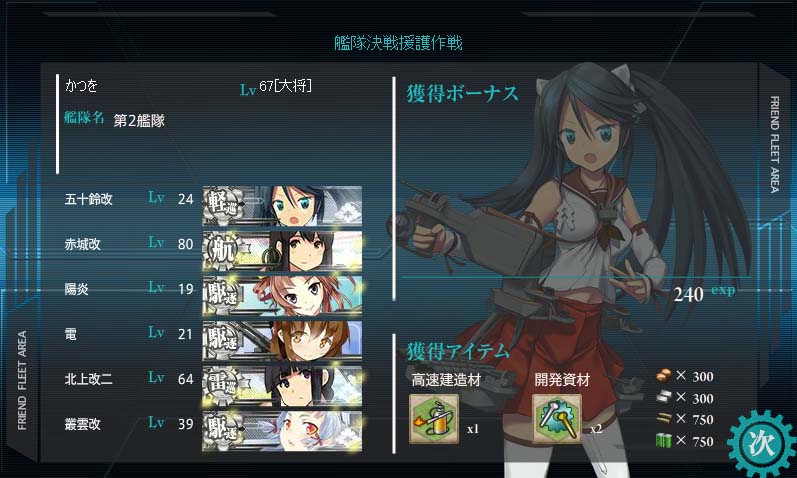Select the 叢雲改 destroyer banner

click(282, 431)
